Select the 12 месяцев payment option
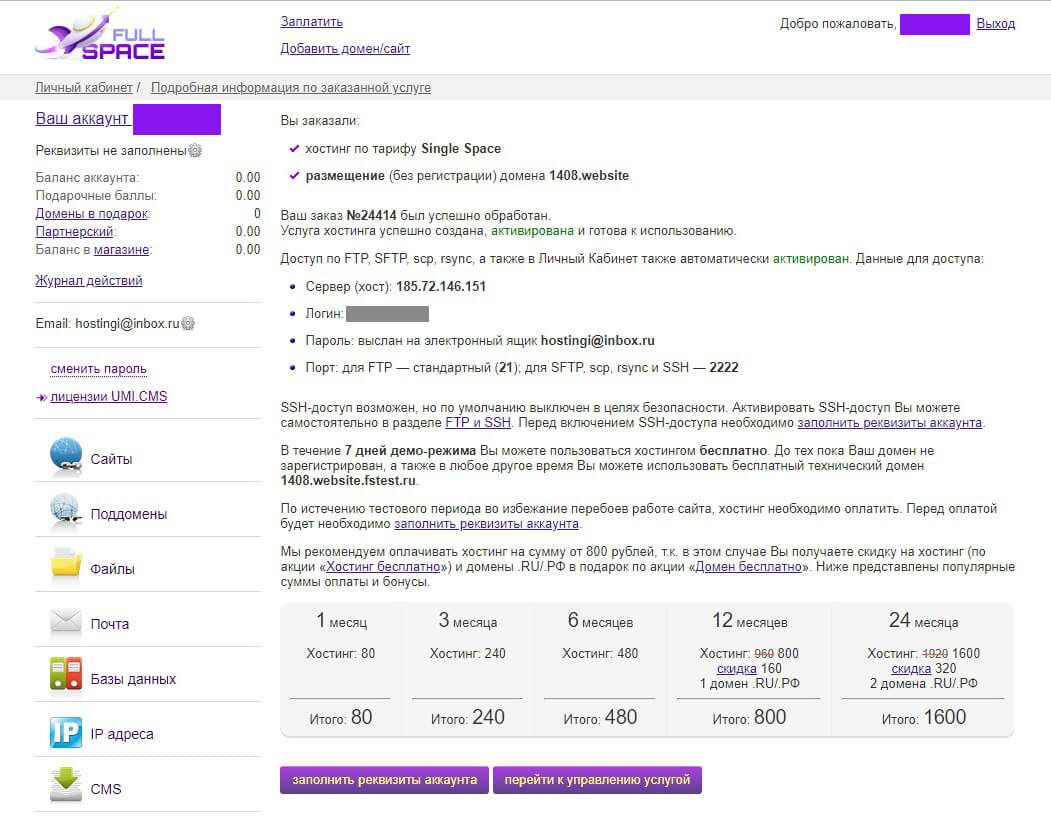Screen dimensions: 1051x818 point(749,669)
